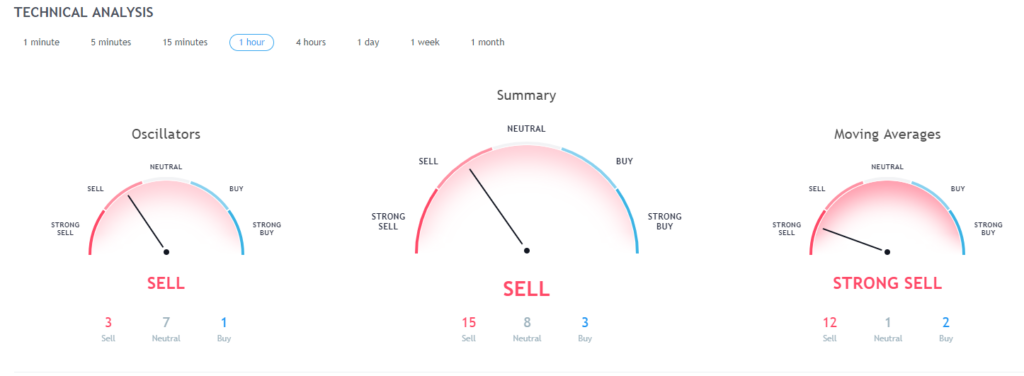
Task: Click the Oscillators gauge needle dot
Action: click(166, 252)
